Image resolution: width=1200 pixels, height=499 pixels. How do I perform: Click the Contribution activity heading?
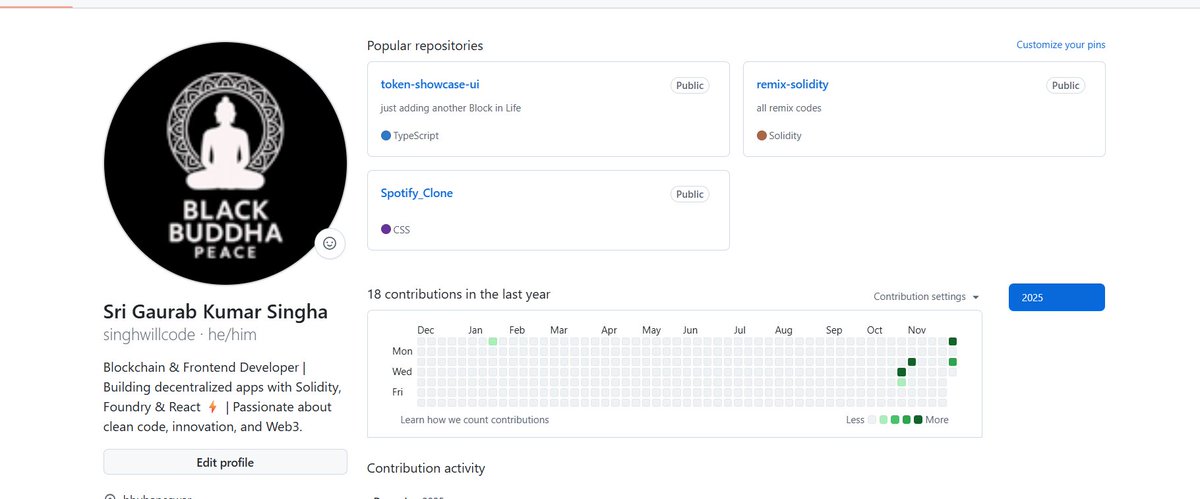pyautogui.click(x=426, y=468)
